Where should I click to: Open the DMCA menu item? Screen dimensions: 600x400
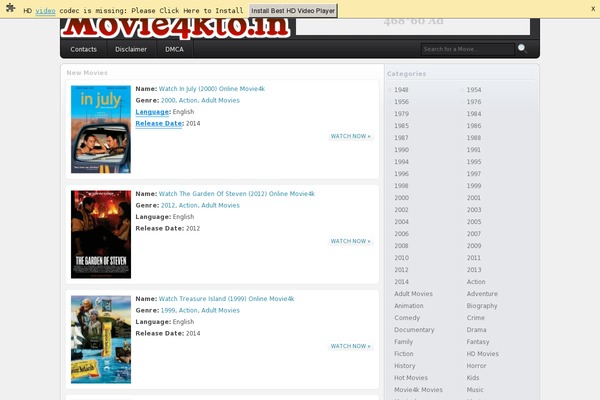coord(174,49)
